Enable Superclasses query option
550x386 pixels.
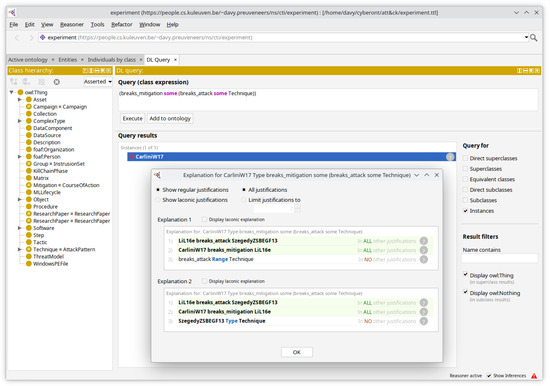click(465, 169)
